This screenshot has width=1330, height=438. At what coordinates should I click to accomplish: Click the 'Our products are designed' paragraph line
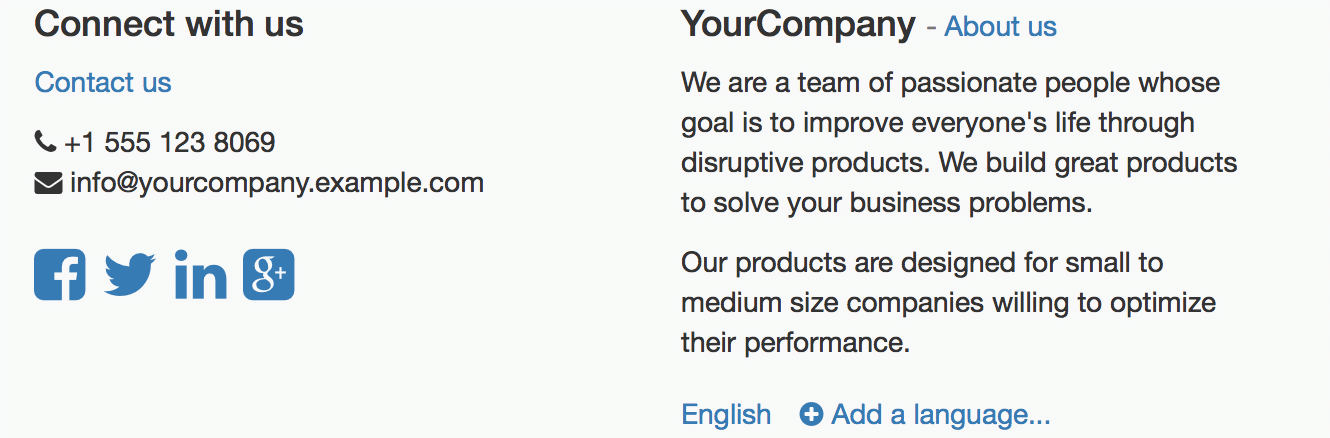[922, 263]
